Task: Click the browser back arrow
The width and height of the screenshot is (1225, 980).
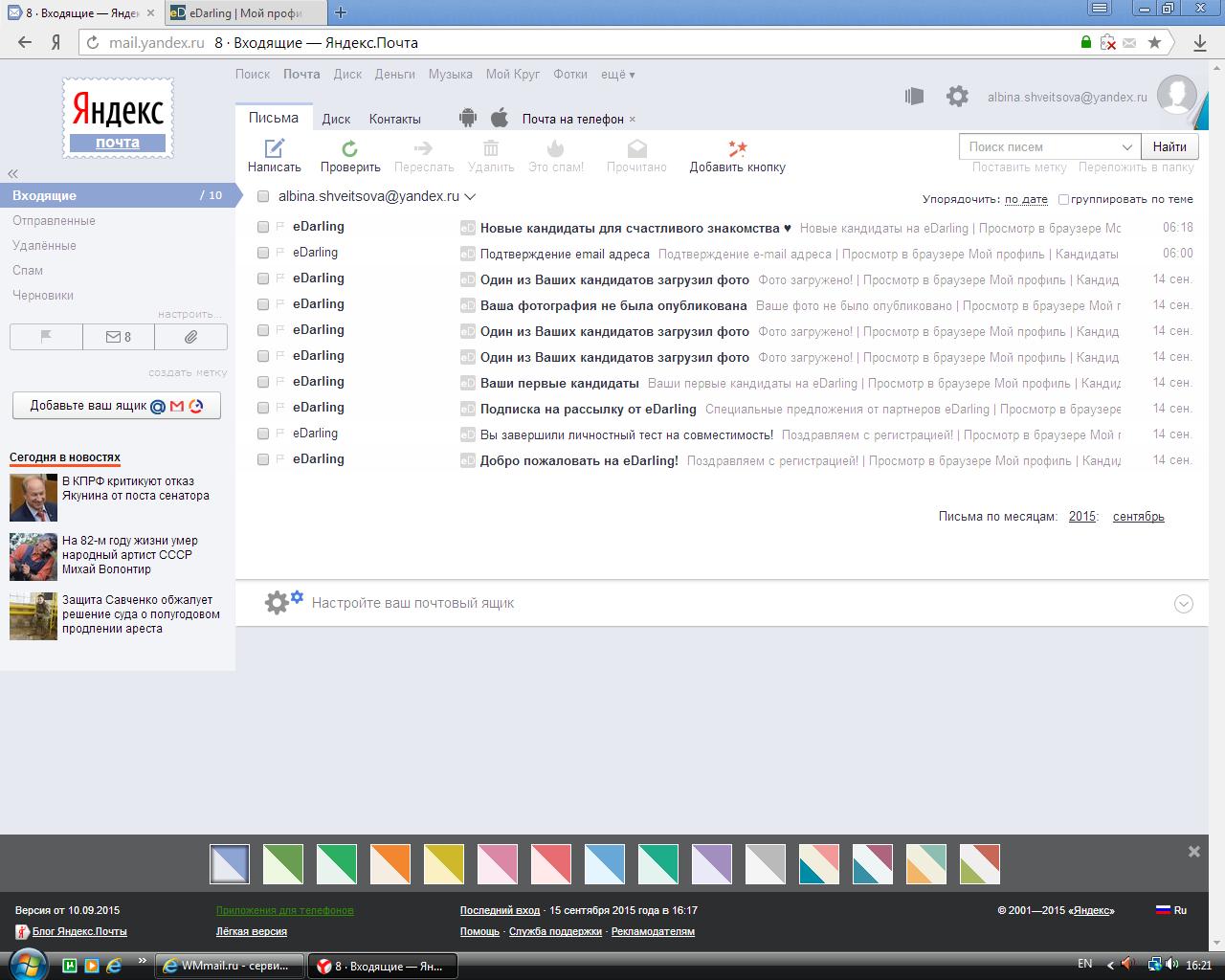Action: tap(25, 42)
